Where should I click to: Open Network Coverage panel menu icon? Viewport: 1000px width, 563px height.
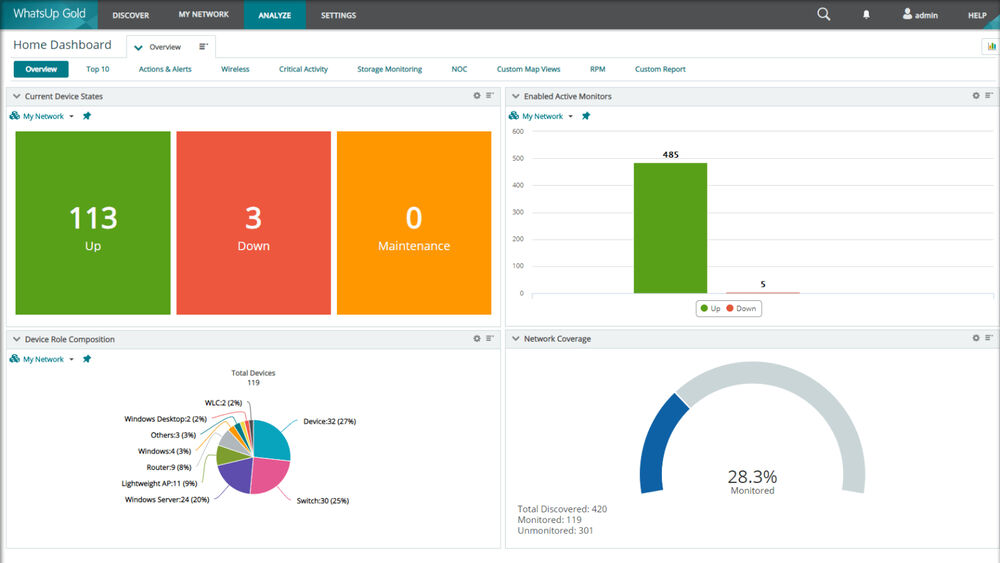click(x=989, y=339)
